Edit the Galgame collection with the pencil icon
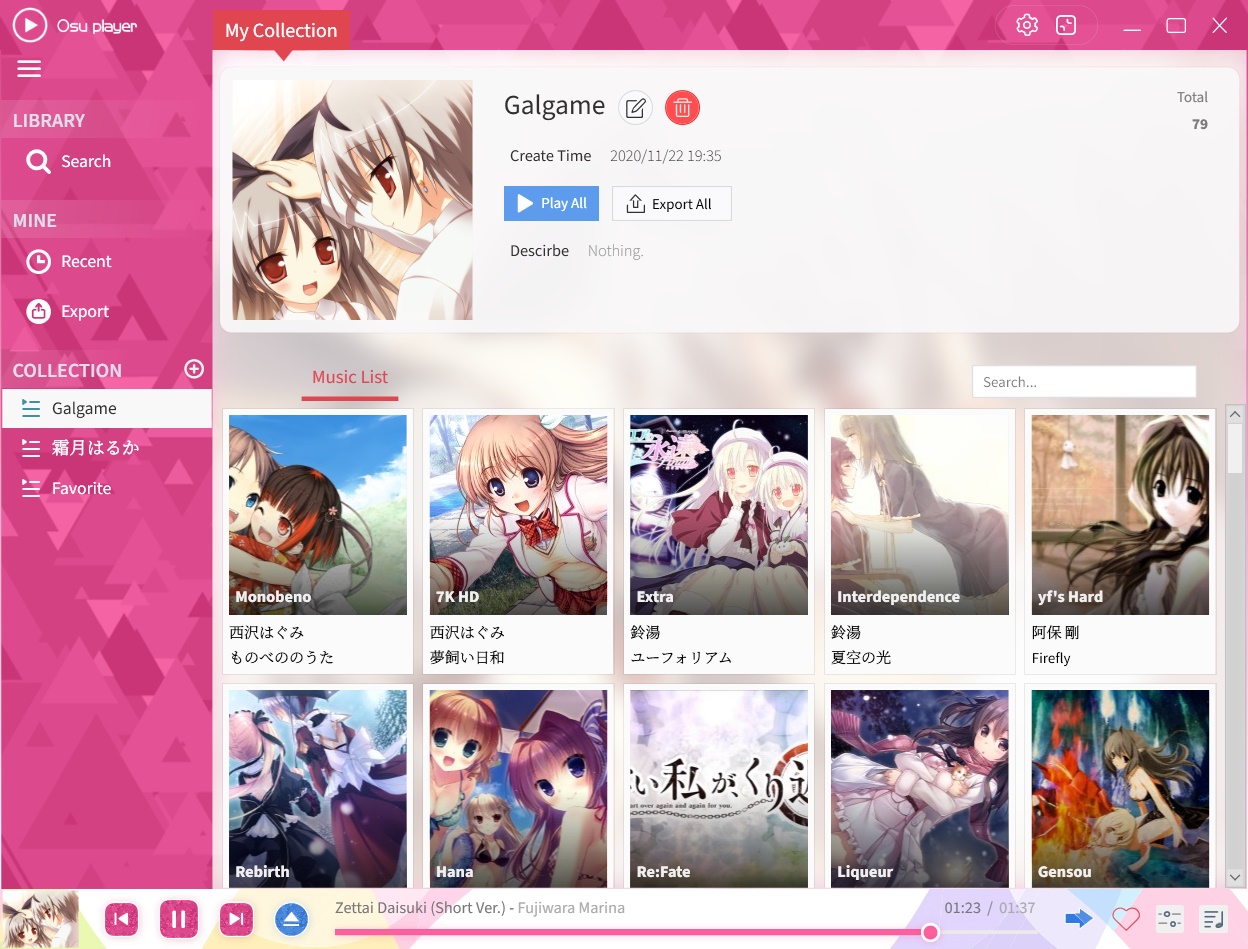Image resolution: width=1248 pixels, height=949 pixels. point(635,107)
